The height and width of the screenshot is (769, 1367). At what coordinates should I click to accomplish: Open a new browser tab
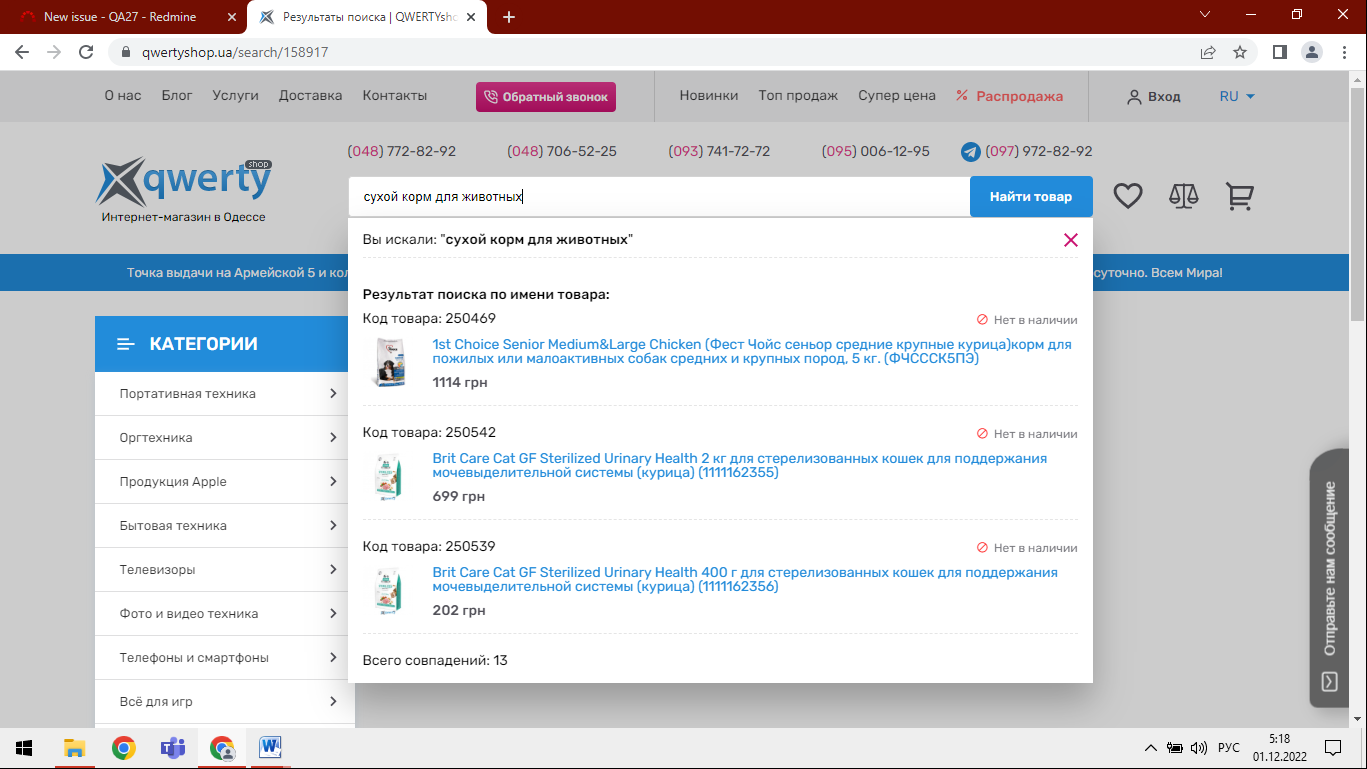(x=509, y=17)
